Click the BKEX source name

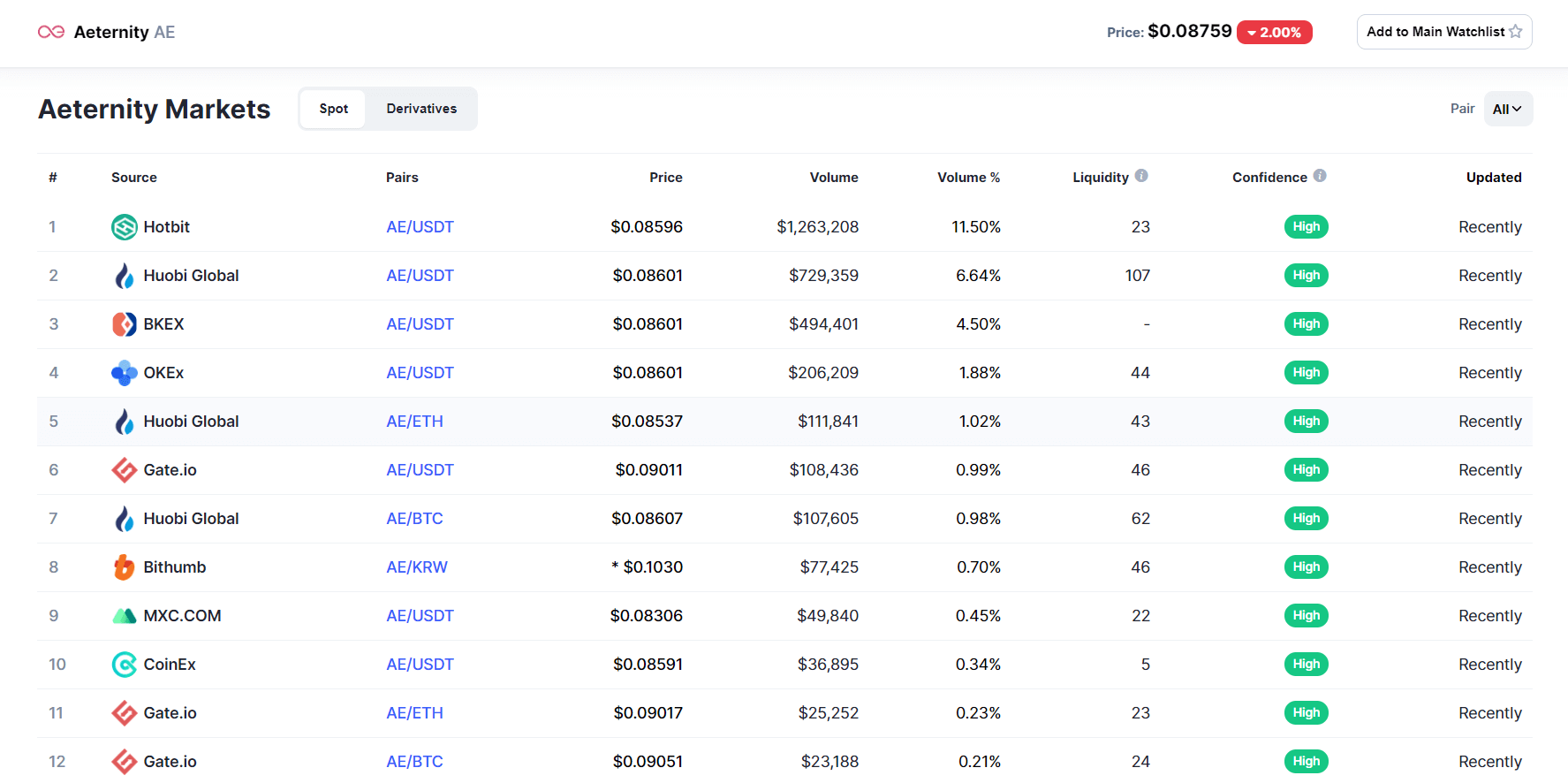point(164,324)
